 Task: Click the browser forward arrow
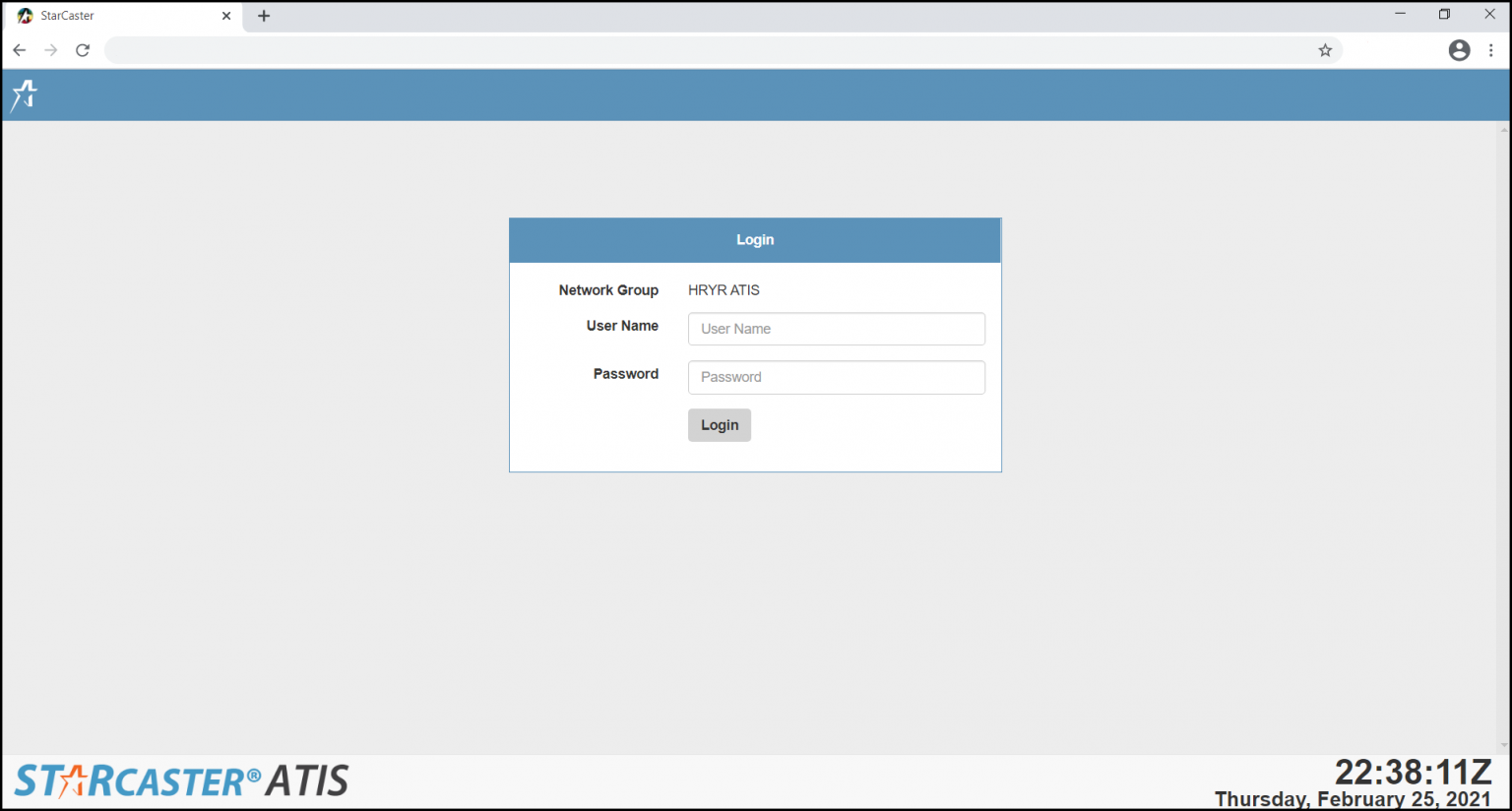51,50
